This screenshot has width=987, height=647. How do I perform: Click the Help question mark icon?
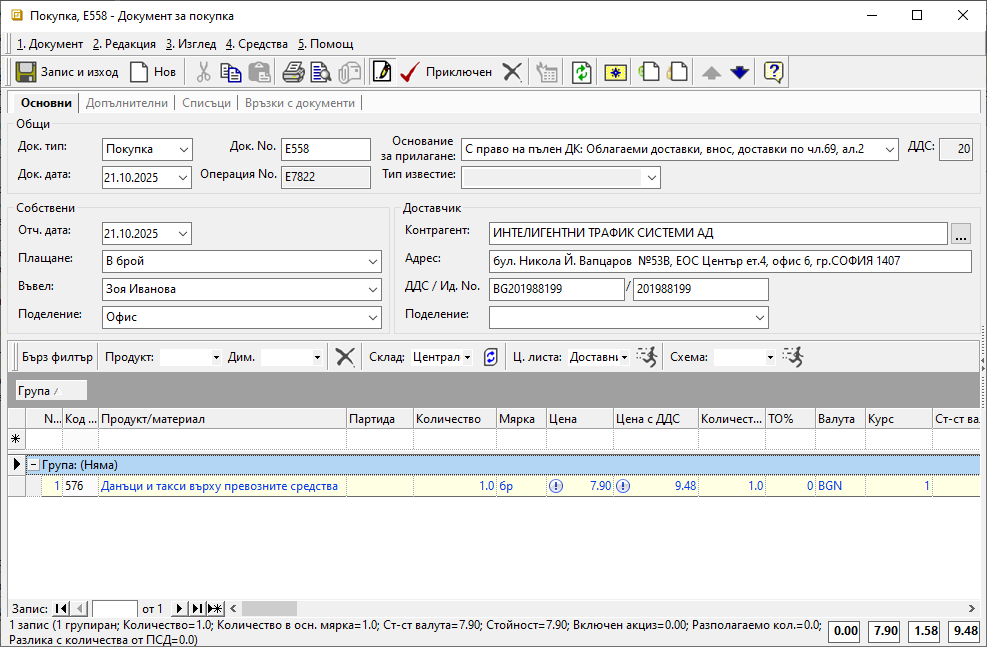point(773,72)
